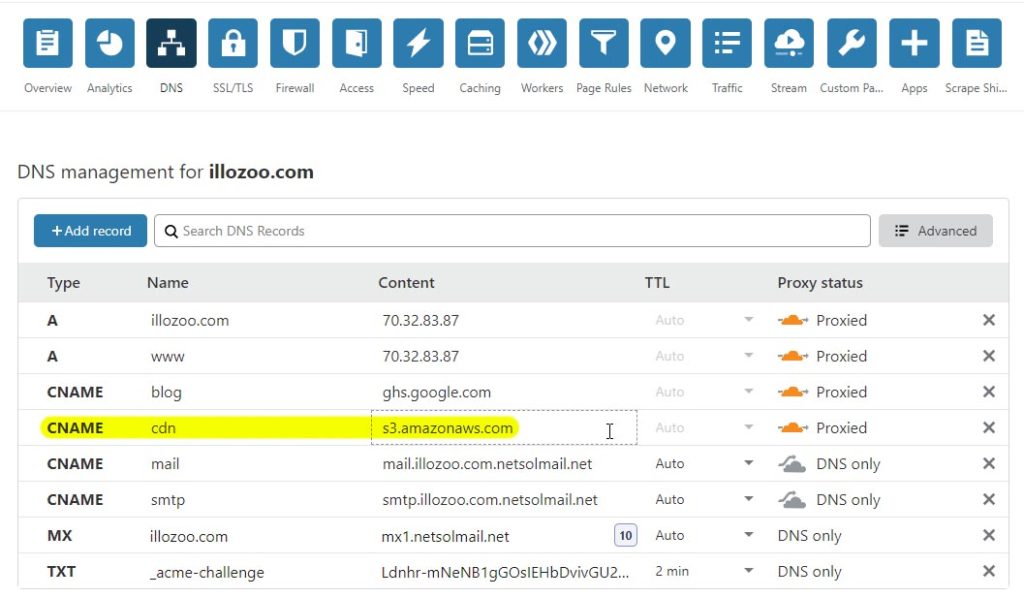
Task: Click DNS only status of MX record
Action: pyautogui.click(x=809, y=535)
